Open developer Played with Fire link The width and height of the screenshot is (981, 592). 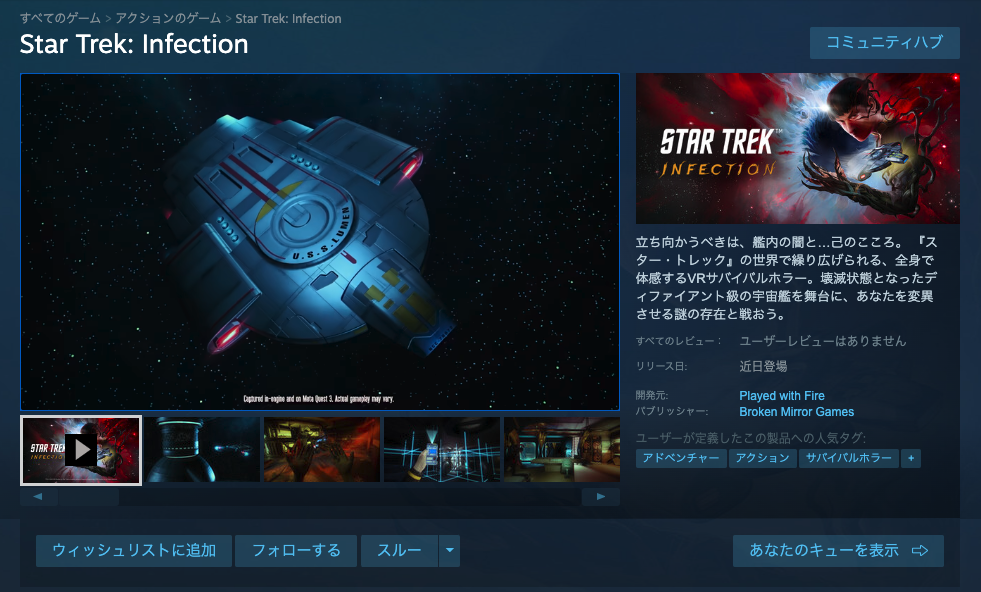tap(781, 396)
